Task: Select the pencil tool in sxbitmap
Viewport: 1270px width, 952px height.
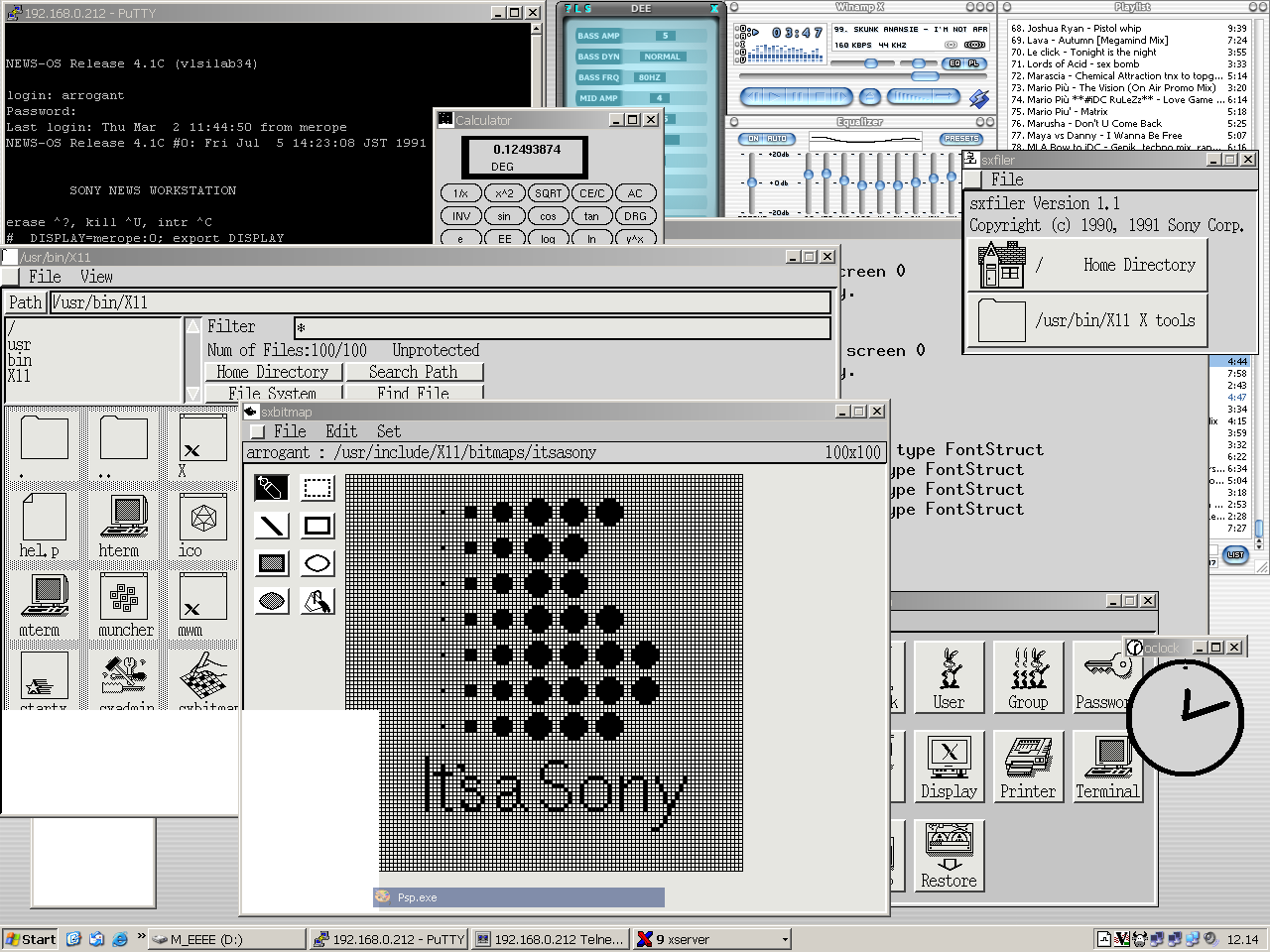Action: 272,488
